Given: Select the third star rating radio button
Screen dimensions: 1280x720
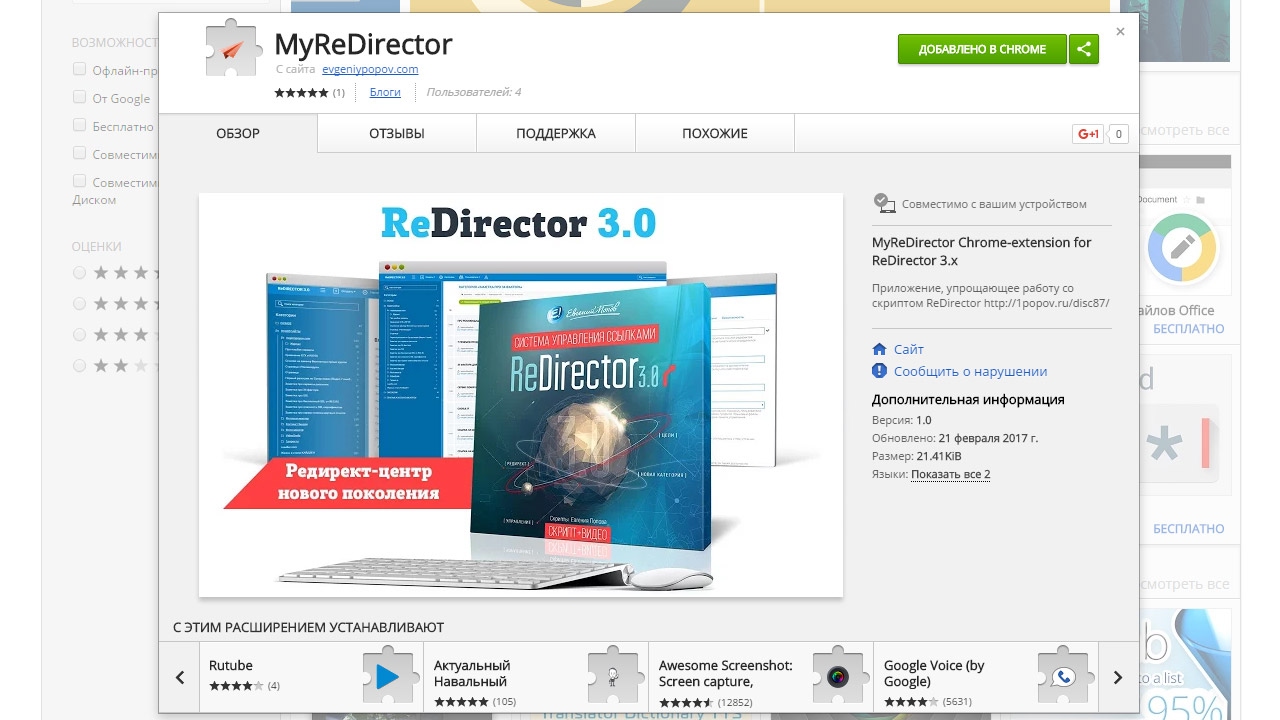Looking at the screenshot, I should coord(80,334).
